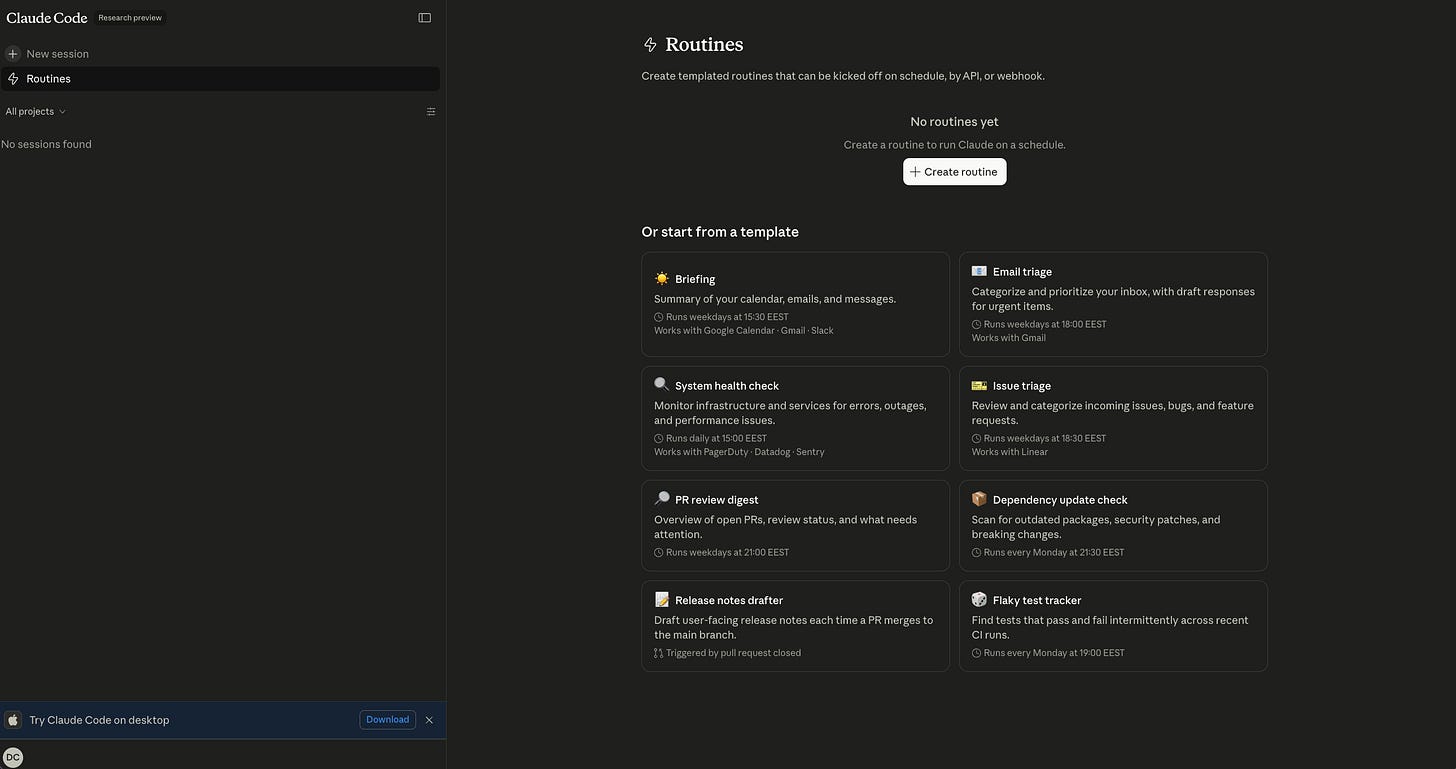Click 'Create a routine to run Claude on a schedule.'

point(954,145)
